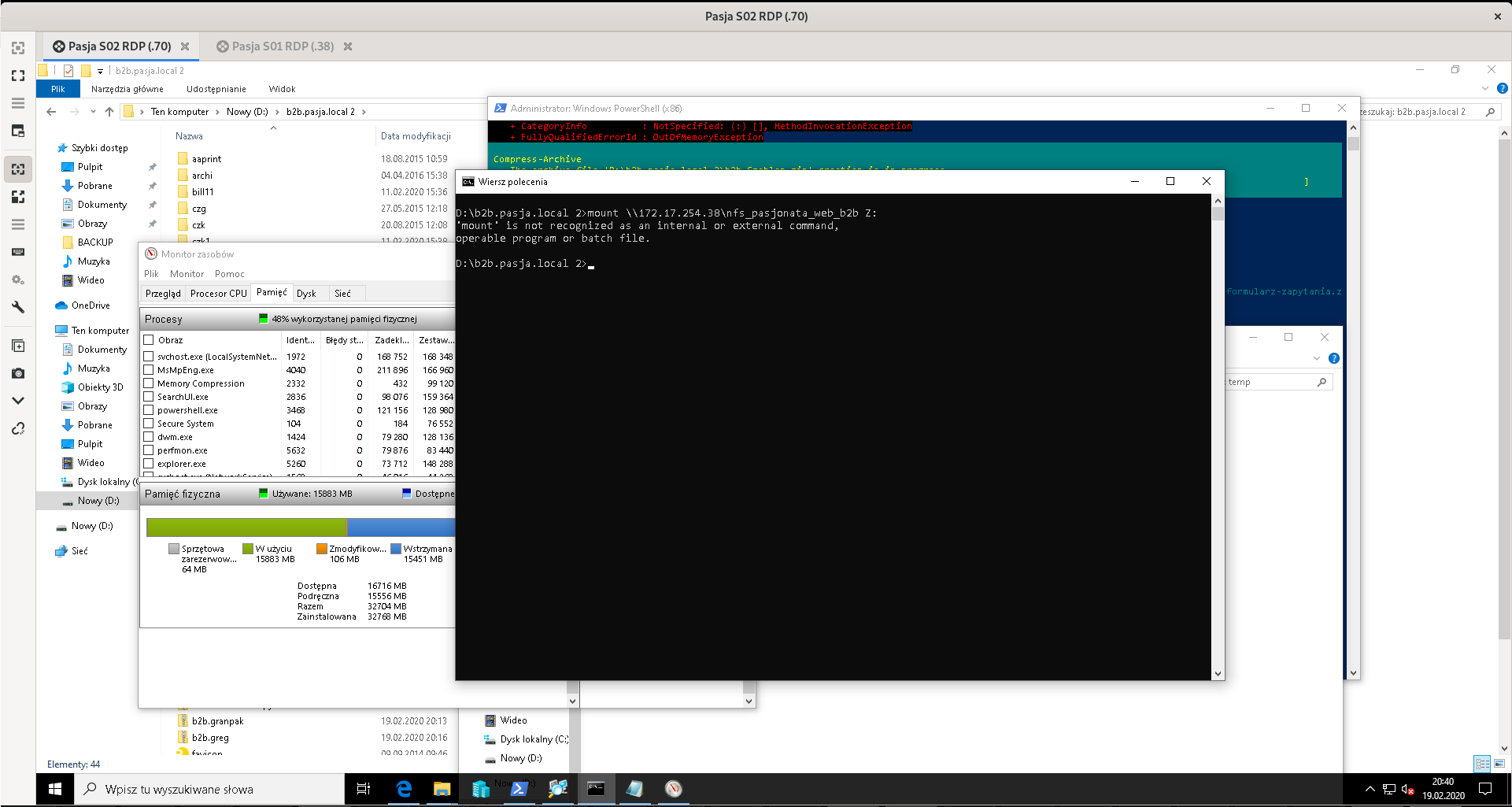Collapse the Pamięć fizyczna section header
The image size is (1512, 807).
pos(298,494)
